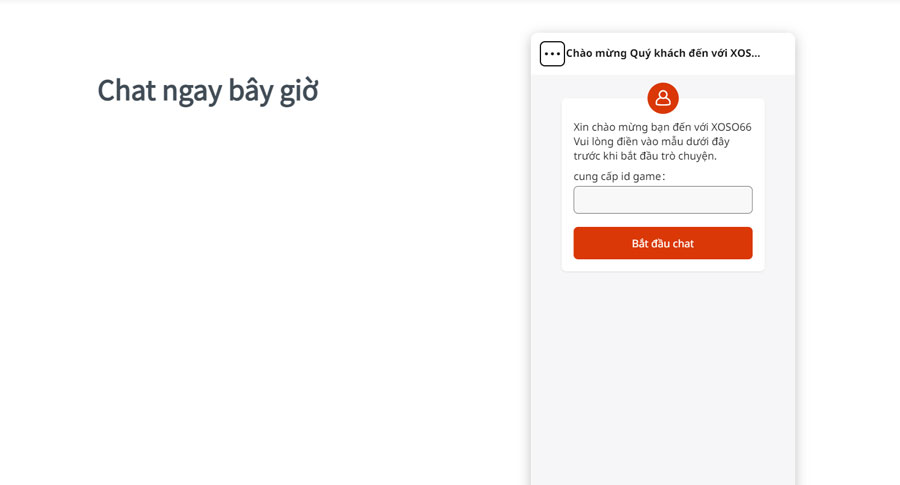Viewport: 900px width, 485px height.
Task: Click the truncated "XOS..." text in the header
Action: 745,53
